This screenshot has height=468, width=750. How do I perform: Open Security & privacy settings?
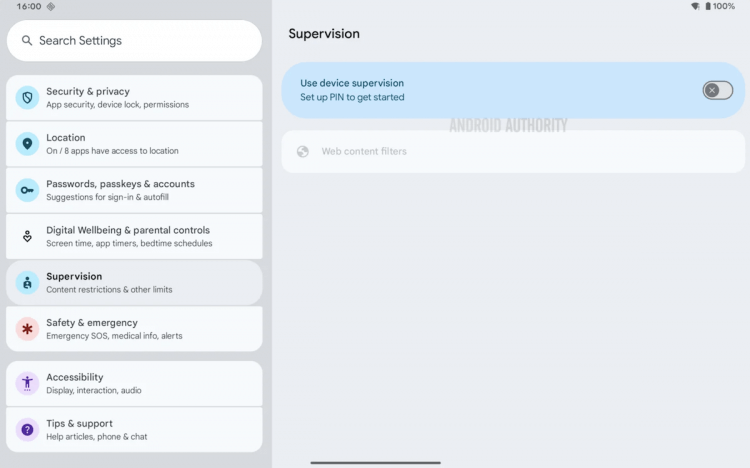pos(134,98)
